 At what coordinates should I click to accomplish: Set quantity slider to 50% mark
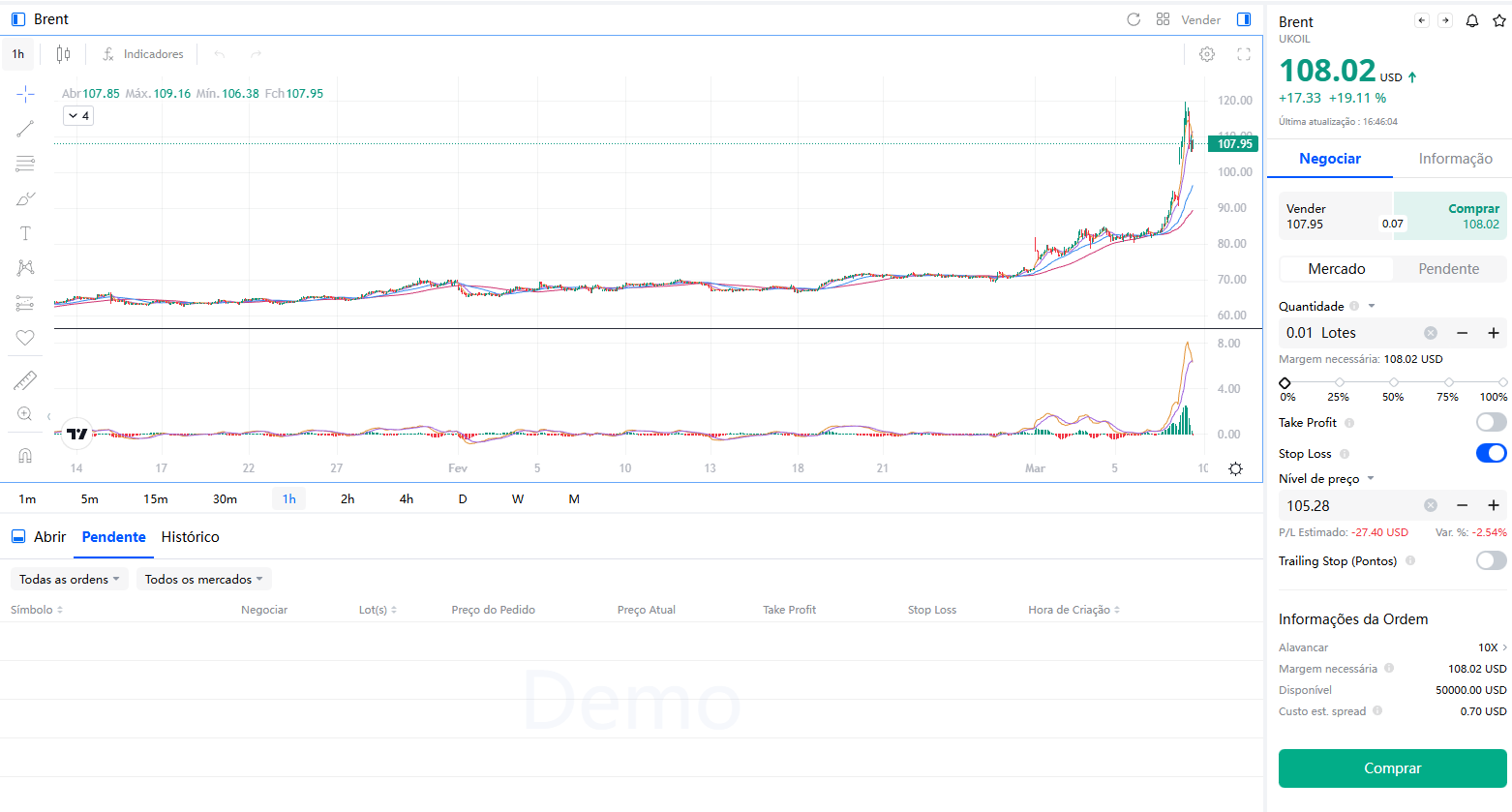click(x=1393, y=382)
